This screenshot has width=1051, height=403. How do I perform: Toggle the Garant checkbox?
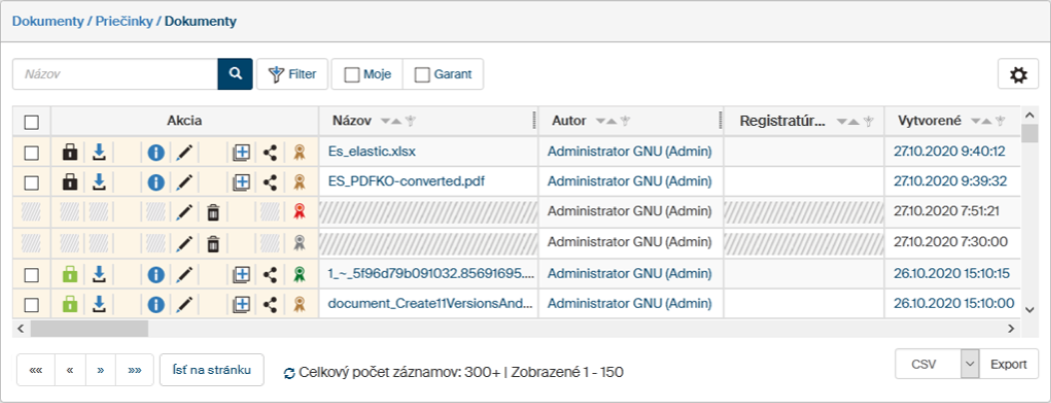pos(443,75)
